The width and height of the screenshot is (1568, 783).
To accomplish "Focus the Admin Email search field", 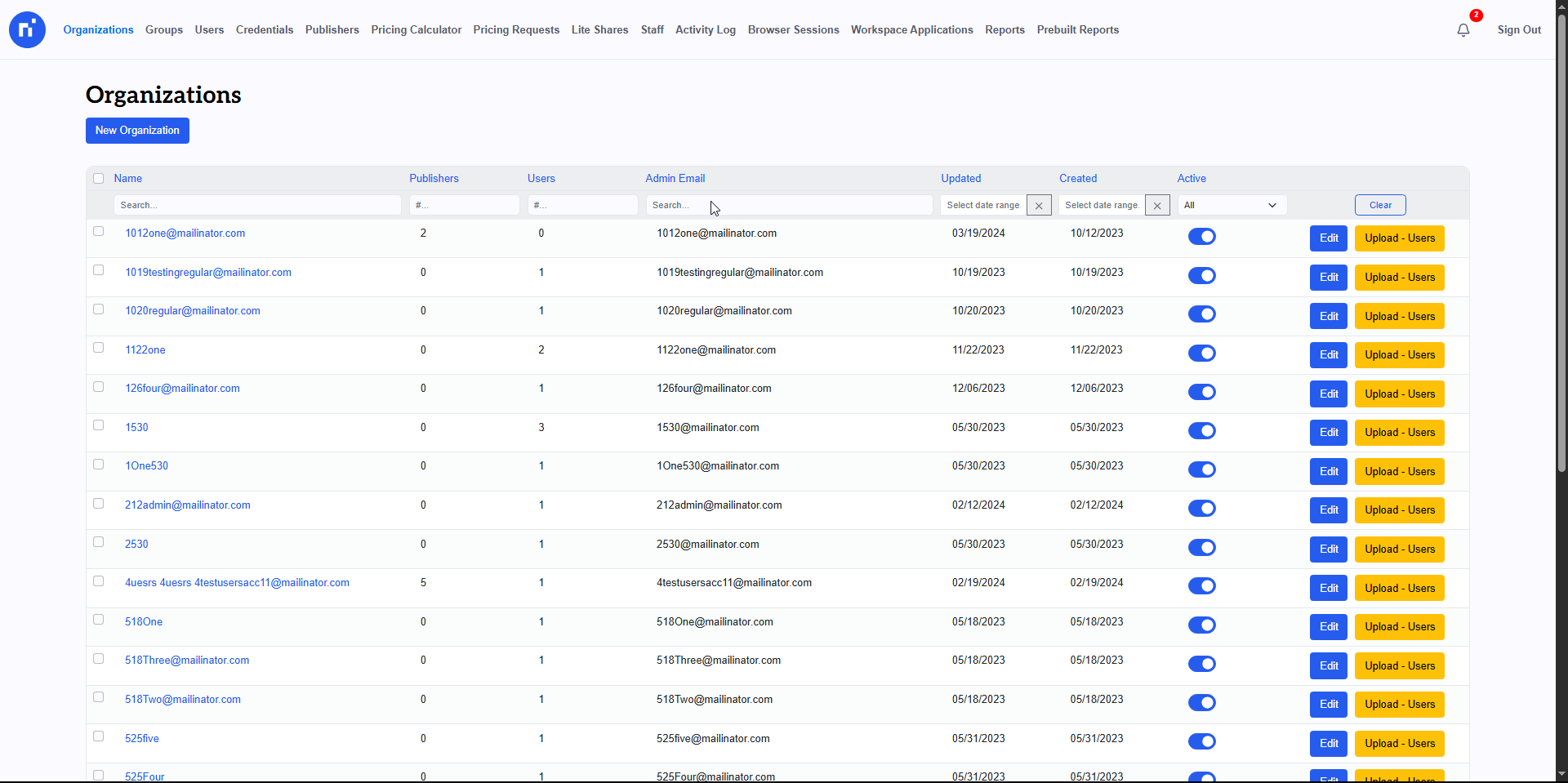I will pyautogui.click(x=788, y=206).
